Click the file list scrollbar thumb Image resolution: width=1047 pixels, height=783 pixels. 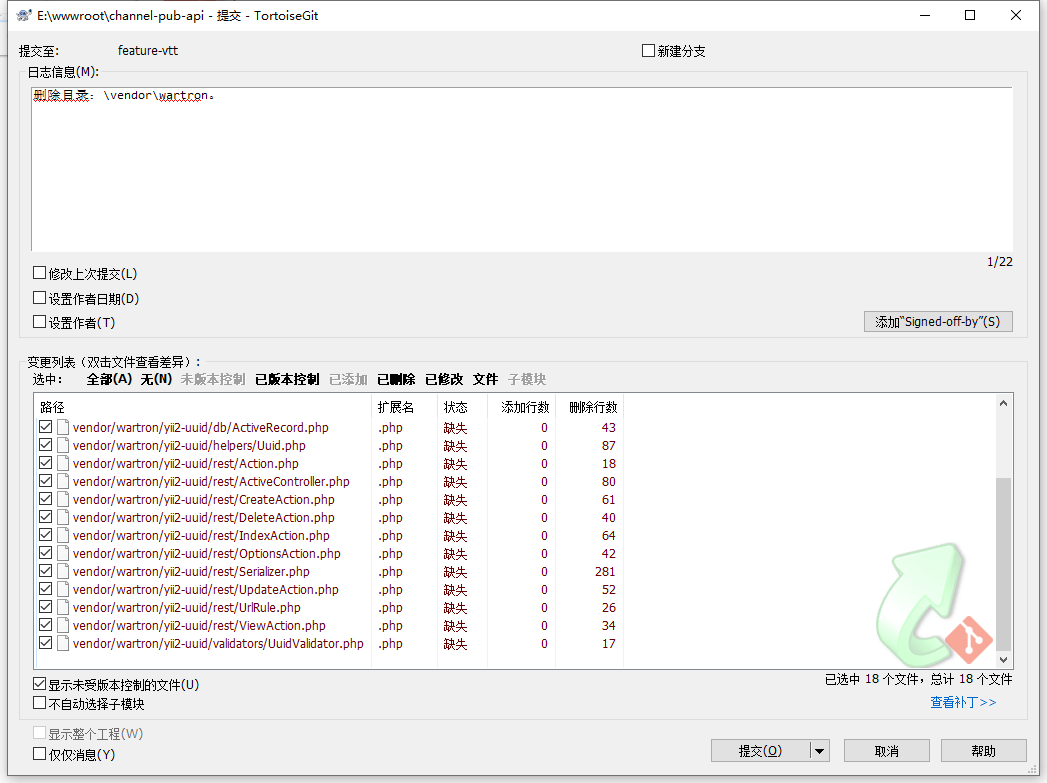[x=1003, y=564]
